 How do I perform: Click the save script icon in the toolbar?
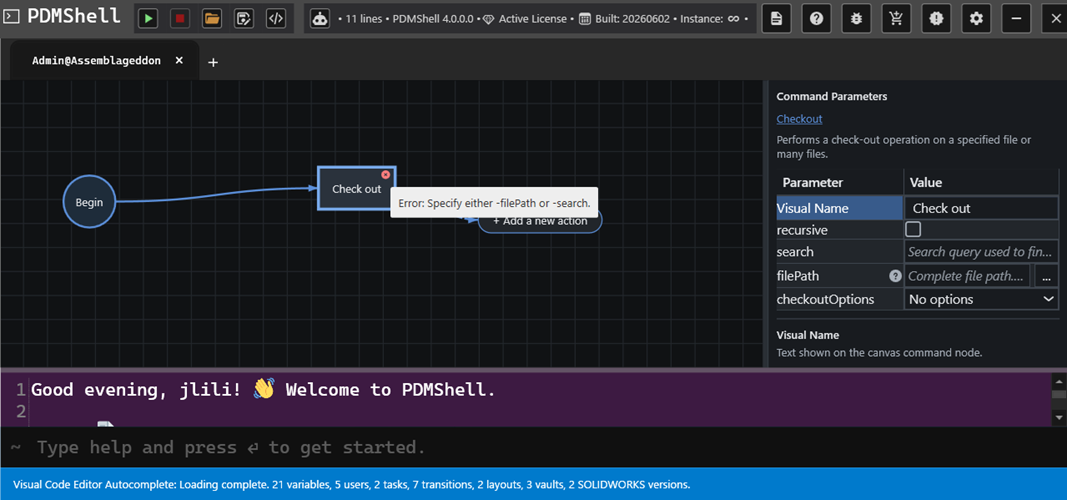coord(244,18)
